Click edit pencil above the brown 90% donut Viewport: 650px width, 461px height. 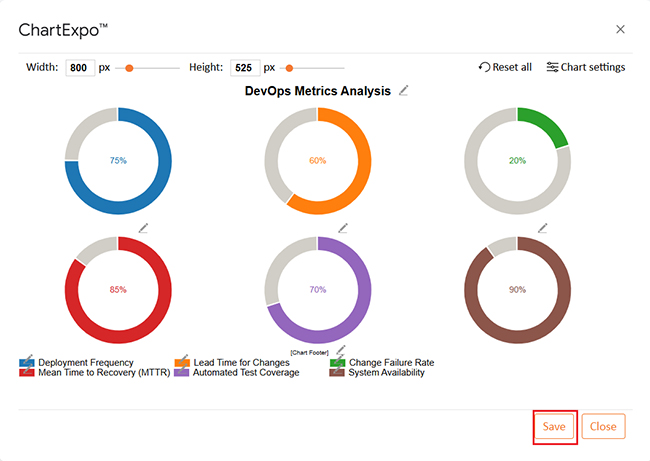pyautogui.click(x=543, y=228)
